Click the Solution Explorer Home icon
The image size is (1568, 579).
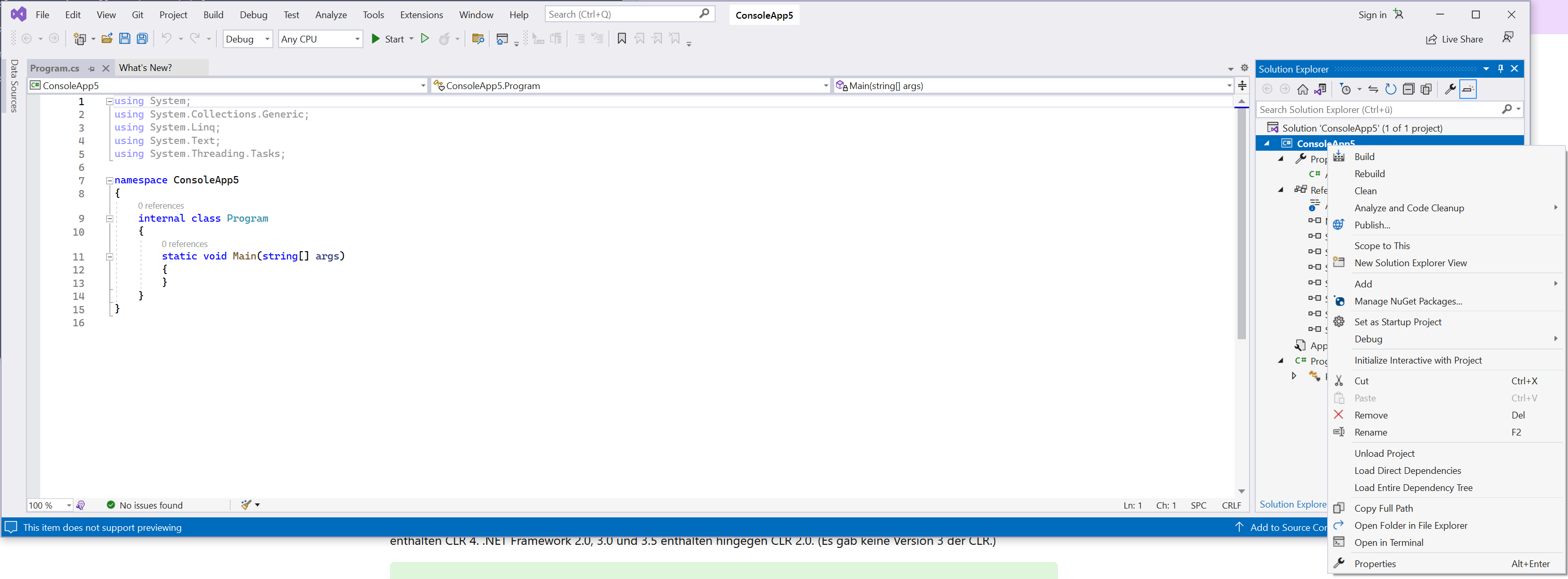point(1302,90)
